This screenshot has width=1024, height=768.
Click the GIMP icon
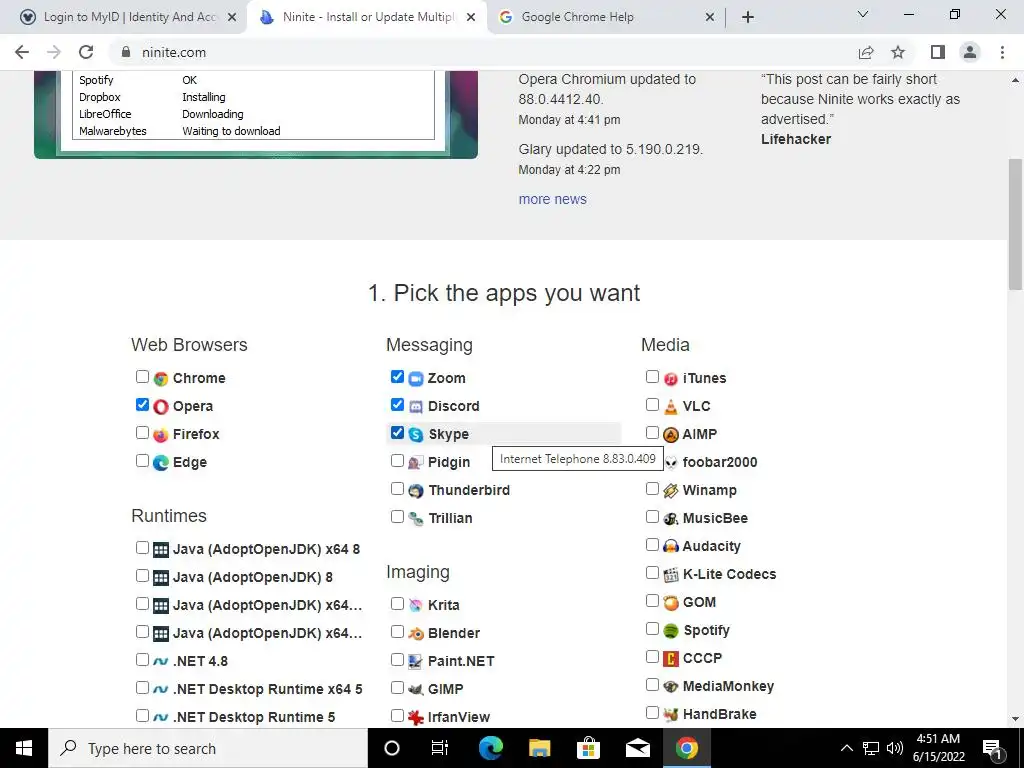416,690
